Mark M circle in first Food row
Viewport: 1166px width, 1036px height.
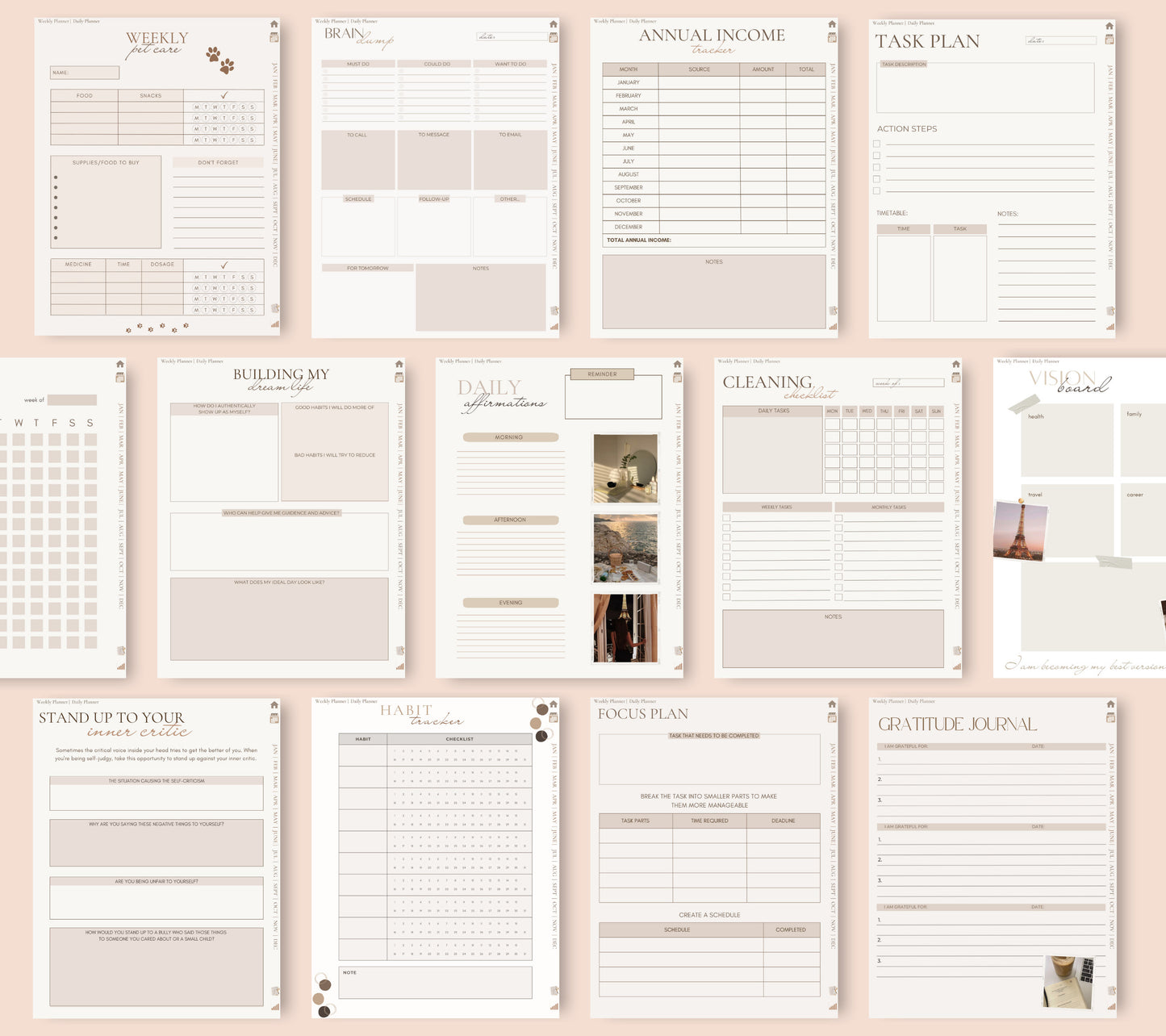196,107
